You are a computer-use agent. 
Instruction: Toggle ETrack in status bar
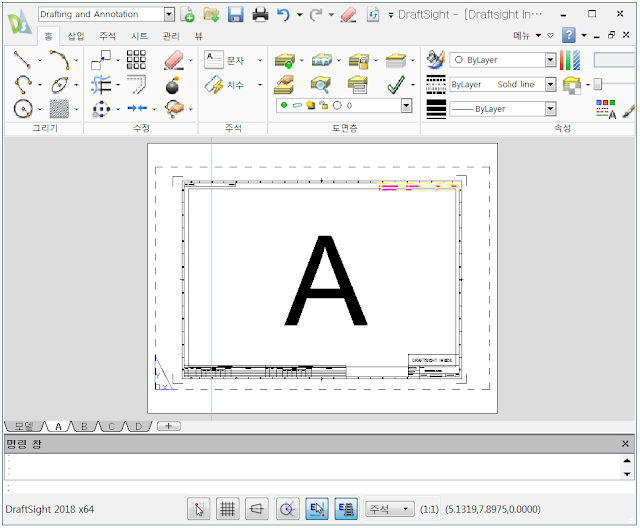(x=346, y=509)
